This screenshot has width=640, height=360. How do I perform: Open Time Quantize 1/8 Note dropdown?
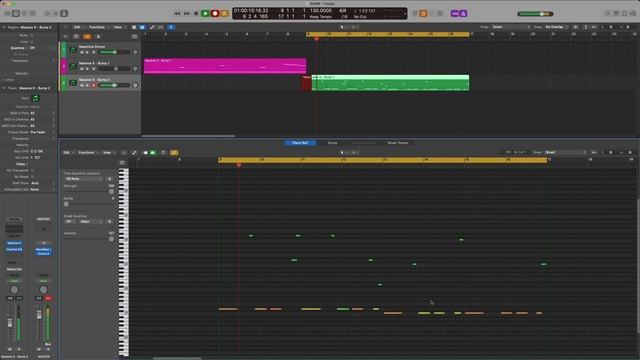[x=84, y=179]
